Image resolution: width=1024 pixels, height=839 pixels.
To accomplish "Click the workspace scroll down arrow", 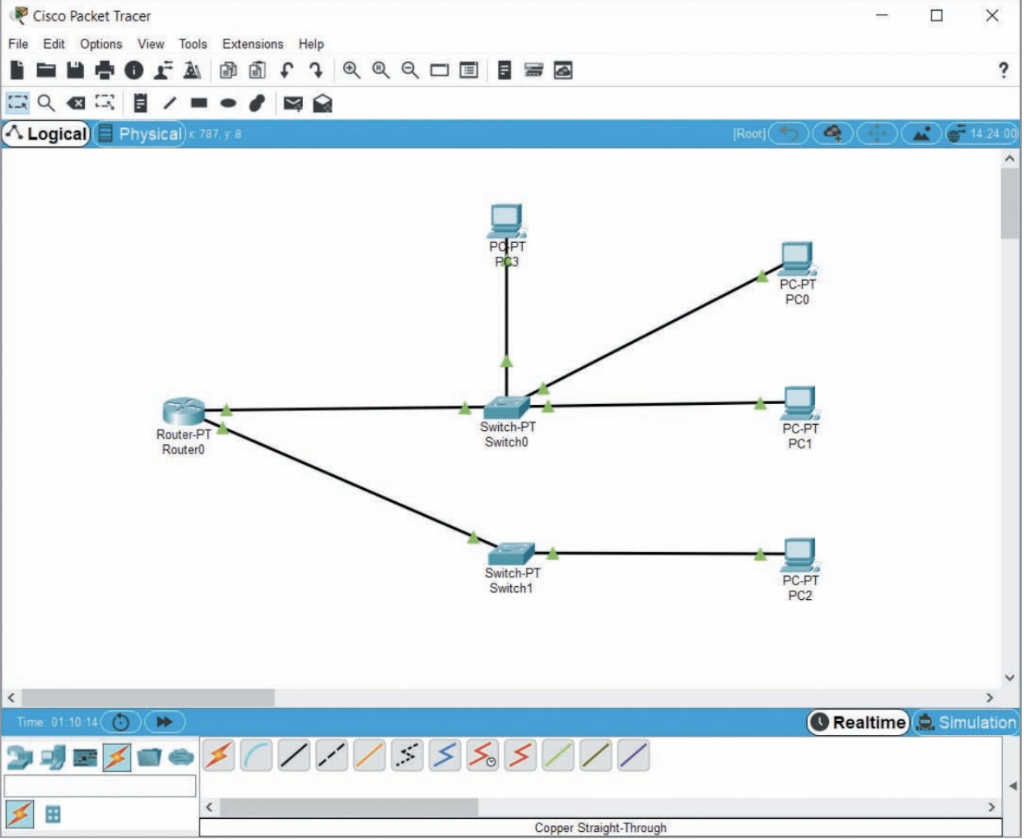I will tap(1010, 678).
